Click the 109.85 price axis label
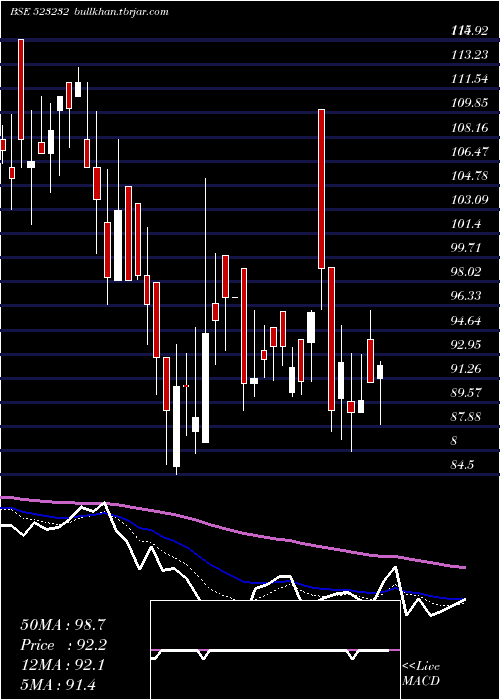This screenshot has height=700, width=500. [469, 104]
